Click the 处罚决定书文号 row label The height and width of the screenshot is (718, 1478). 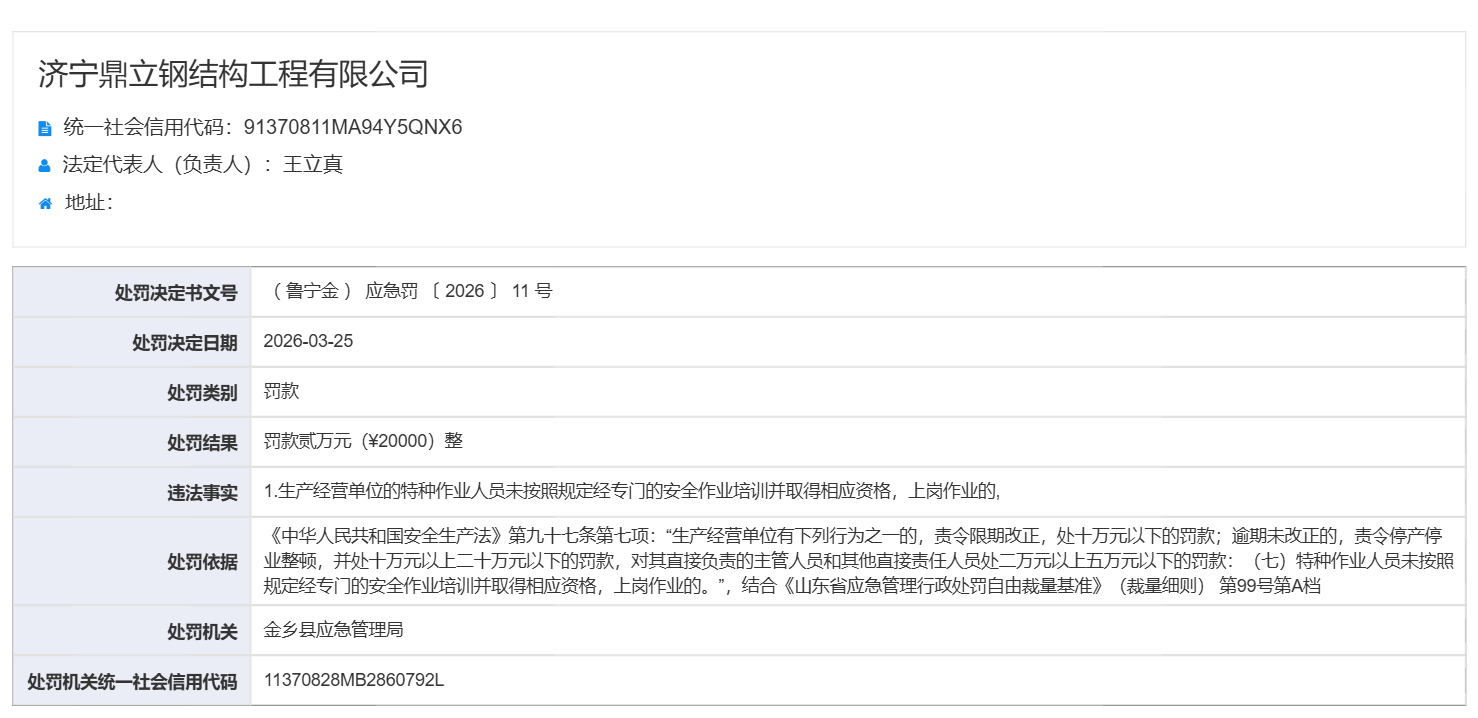click(176, 293)
